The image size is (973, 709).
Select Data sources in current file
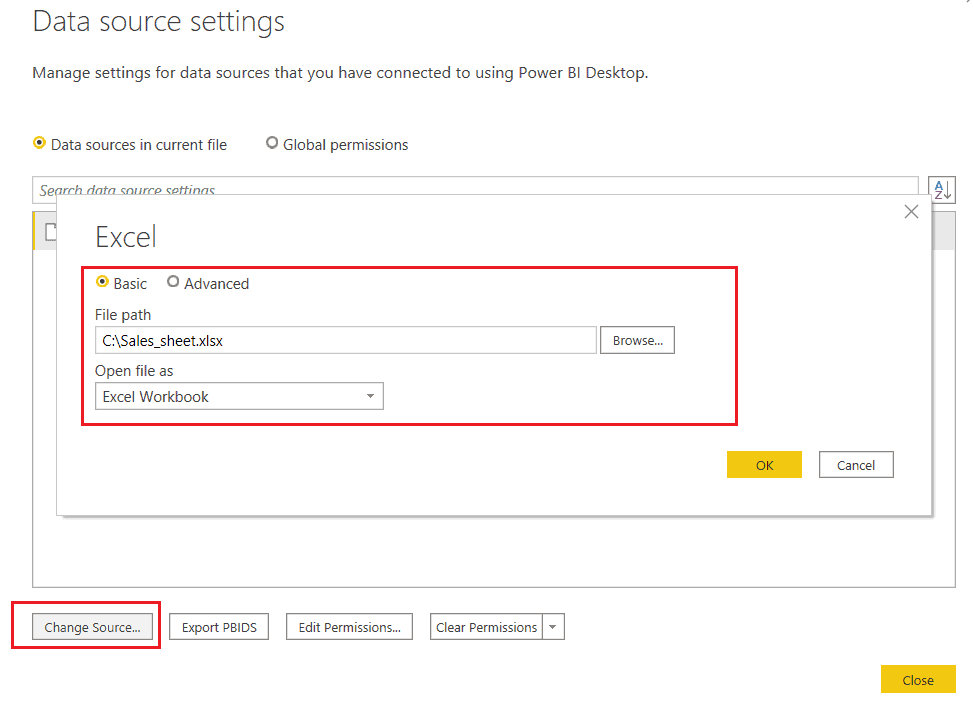(x=37, y=143)
